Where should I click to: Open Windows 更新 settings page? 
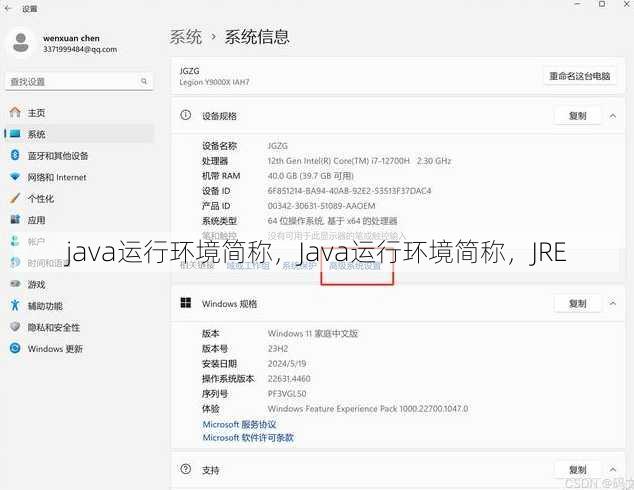pyautogui.click(x=55, y=348)
